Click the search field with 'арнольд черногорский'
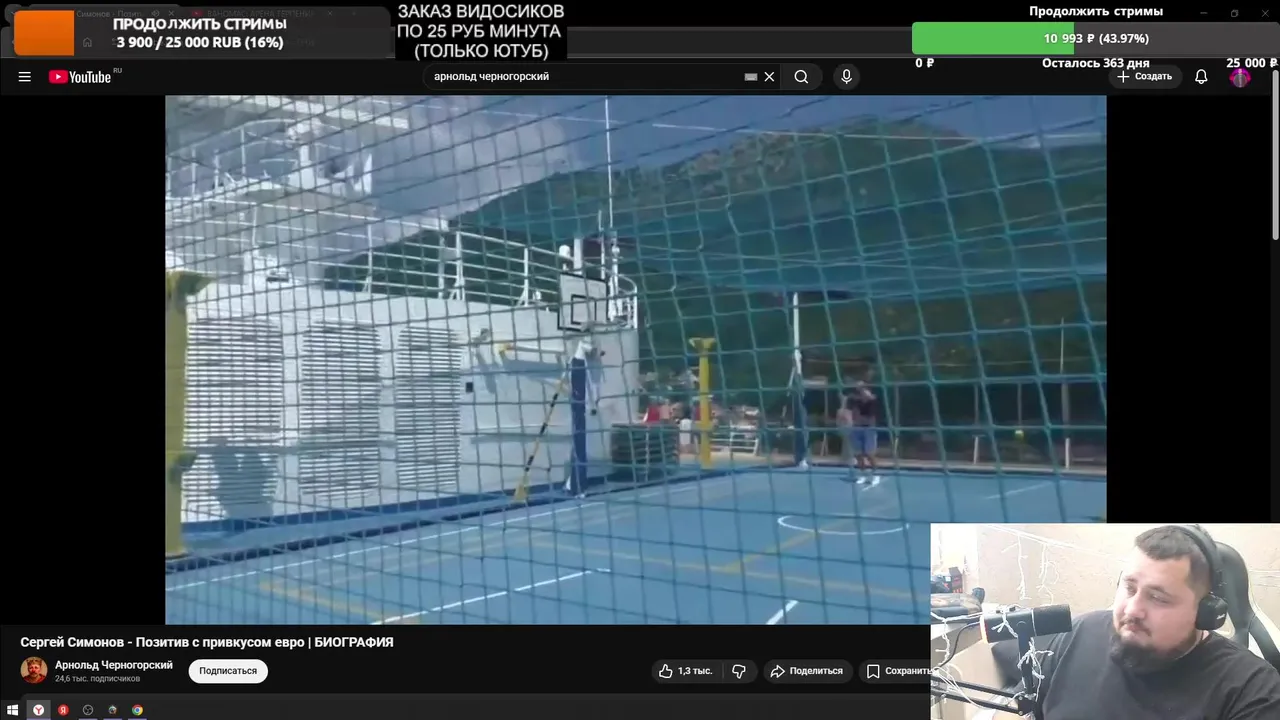The image size is (1280, 720). pos(585,77)
